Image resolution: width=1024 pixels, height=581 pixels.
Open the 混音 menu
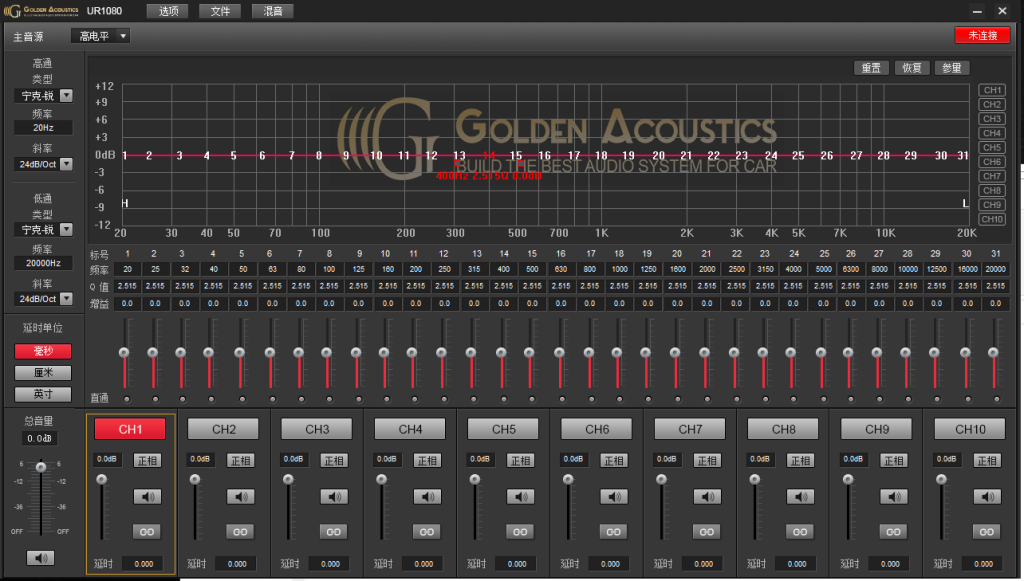(272, 11)
